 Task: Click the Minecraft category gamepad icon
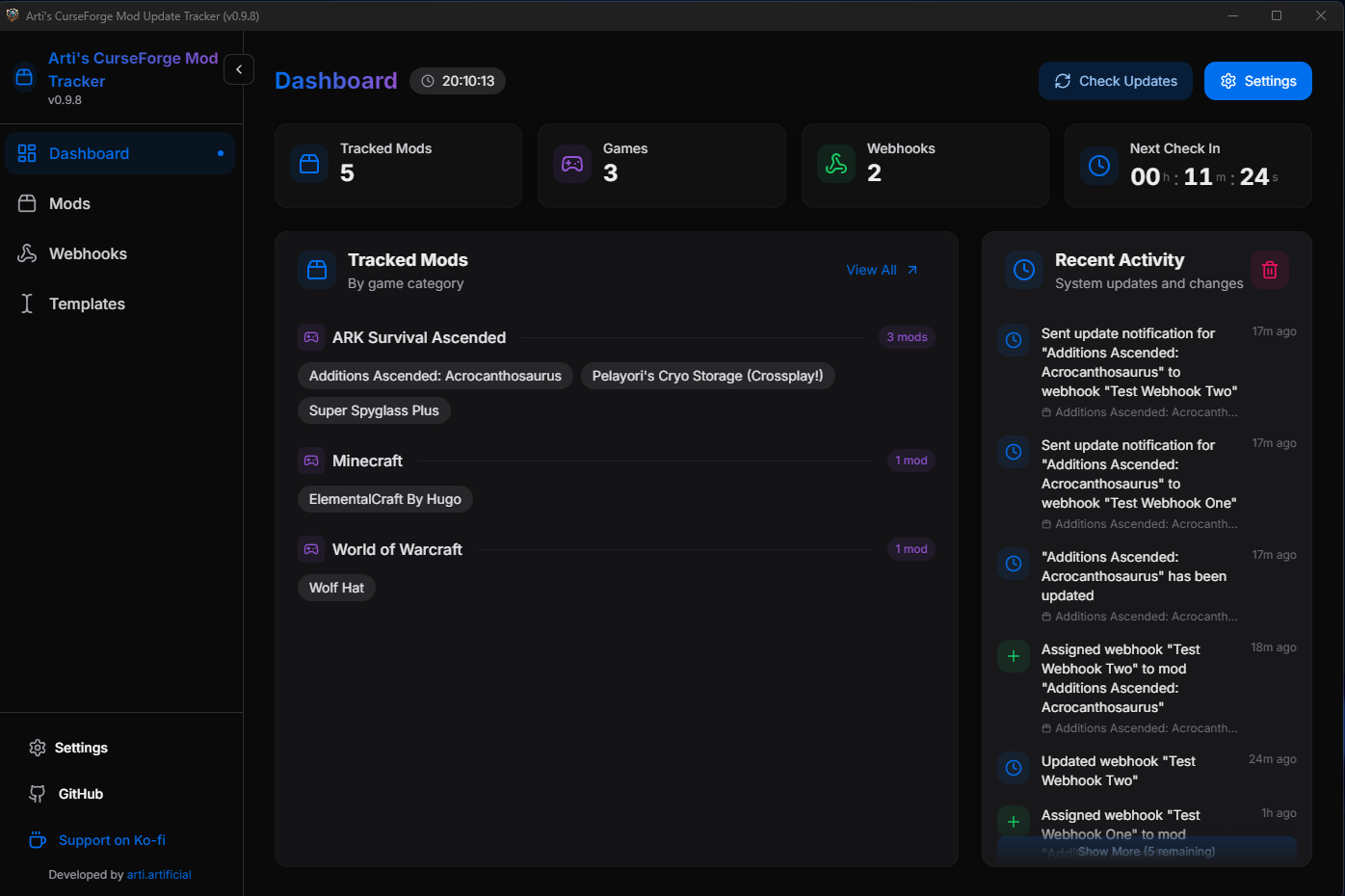(311, 461)
